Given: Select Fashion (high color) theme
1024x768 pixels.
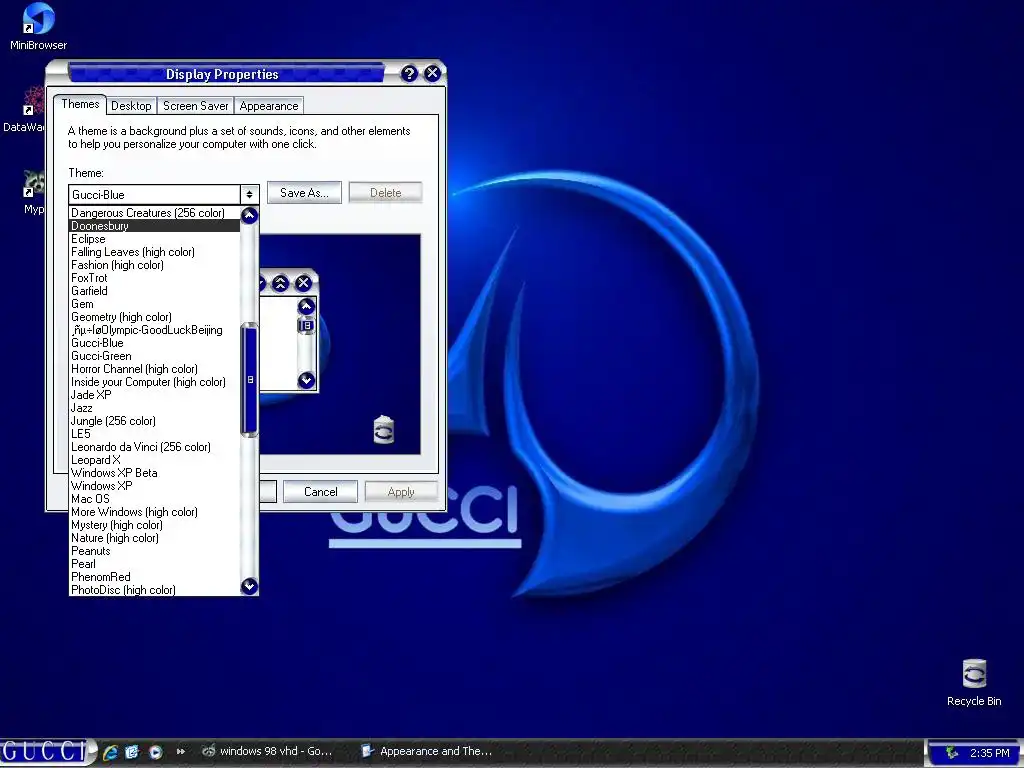Looking at the screenshot, I should pos(155,265).
